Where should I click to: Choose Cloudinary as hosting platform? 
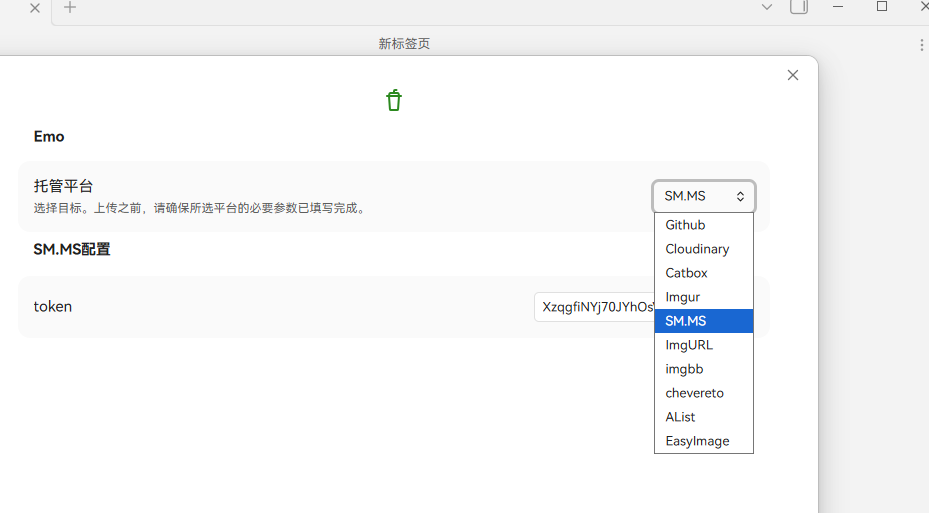coord(697,249)
